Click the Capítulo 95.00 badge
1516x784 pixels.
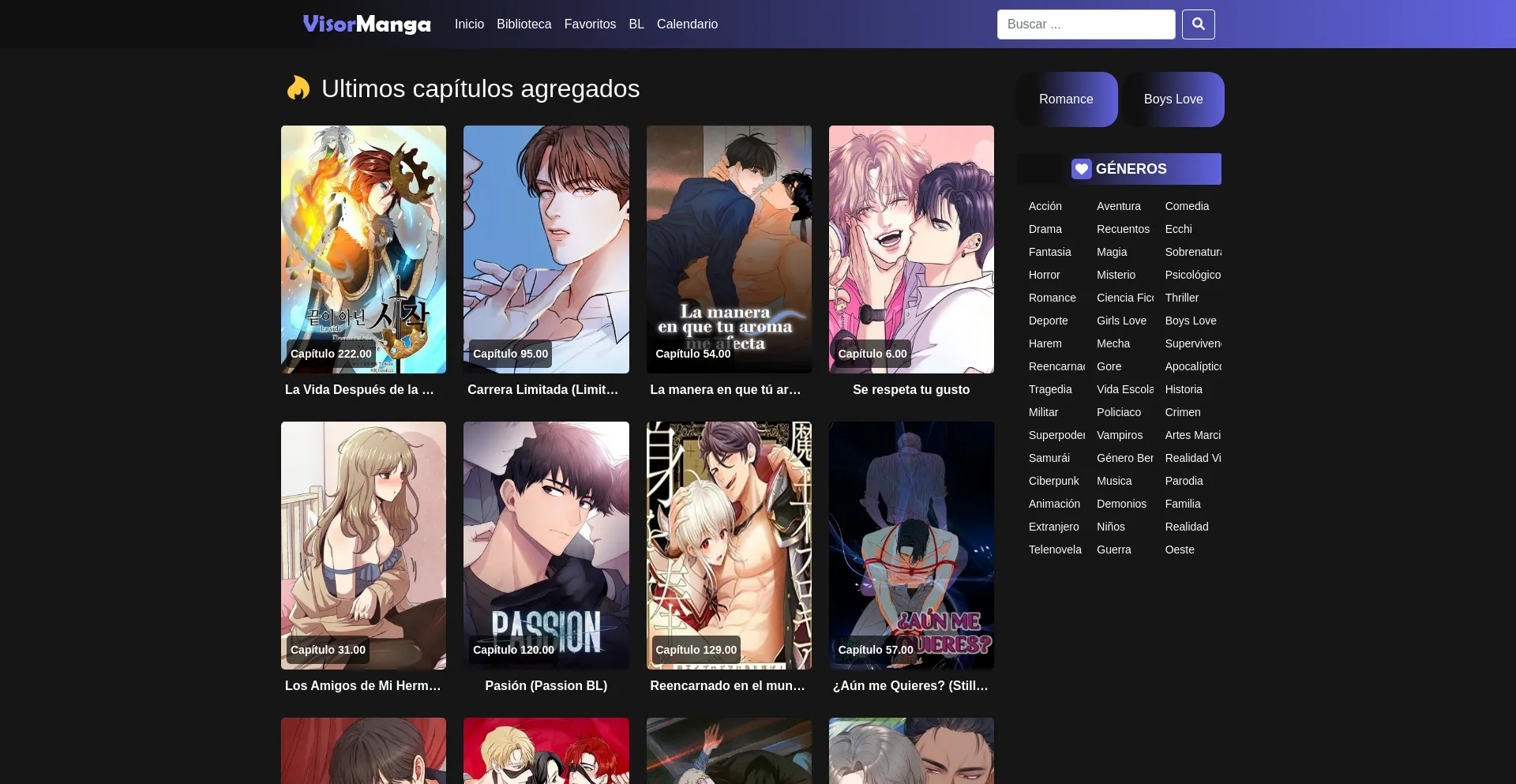[510, 354]
